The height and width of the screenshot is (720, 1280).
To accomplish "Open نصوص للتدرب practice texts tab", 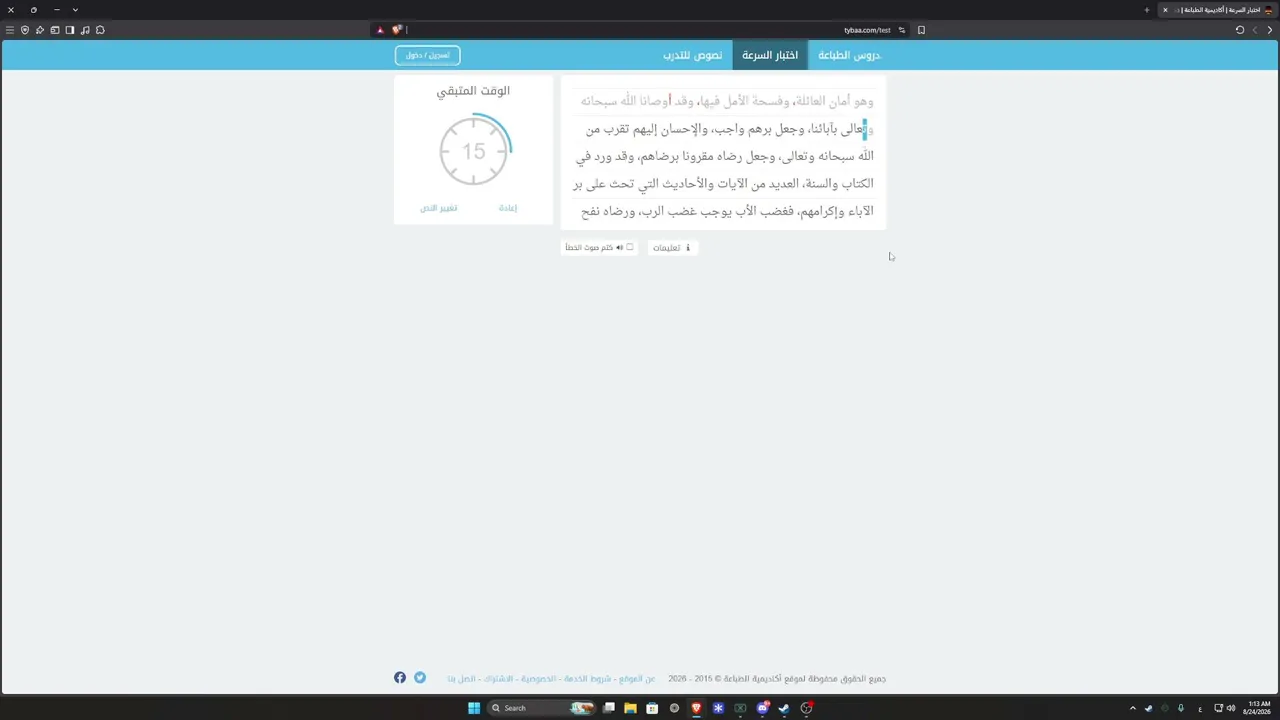I will 692,55.
